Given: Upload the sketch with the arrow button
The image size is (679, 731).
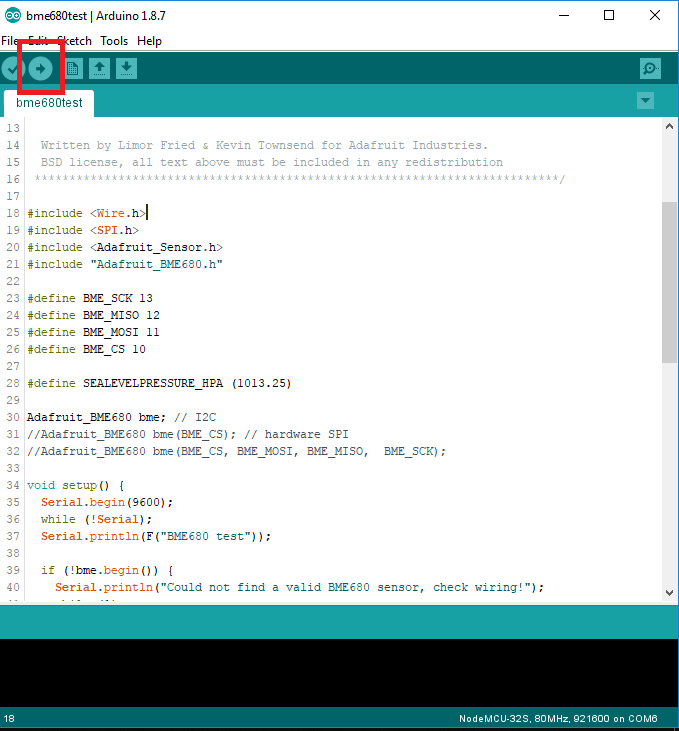Looking at the screenshot, I should 41,69.
